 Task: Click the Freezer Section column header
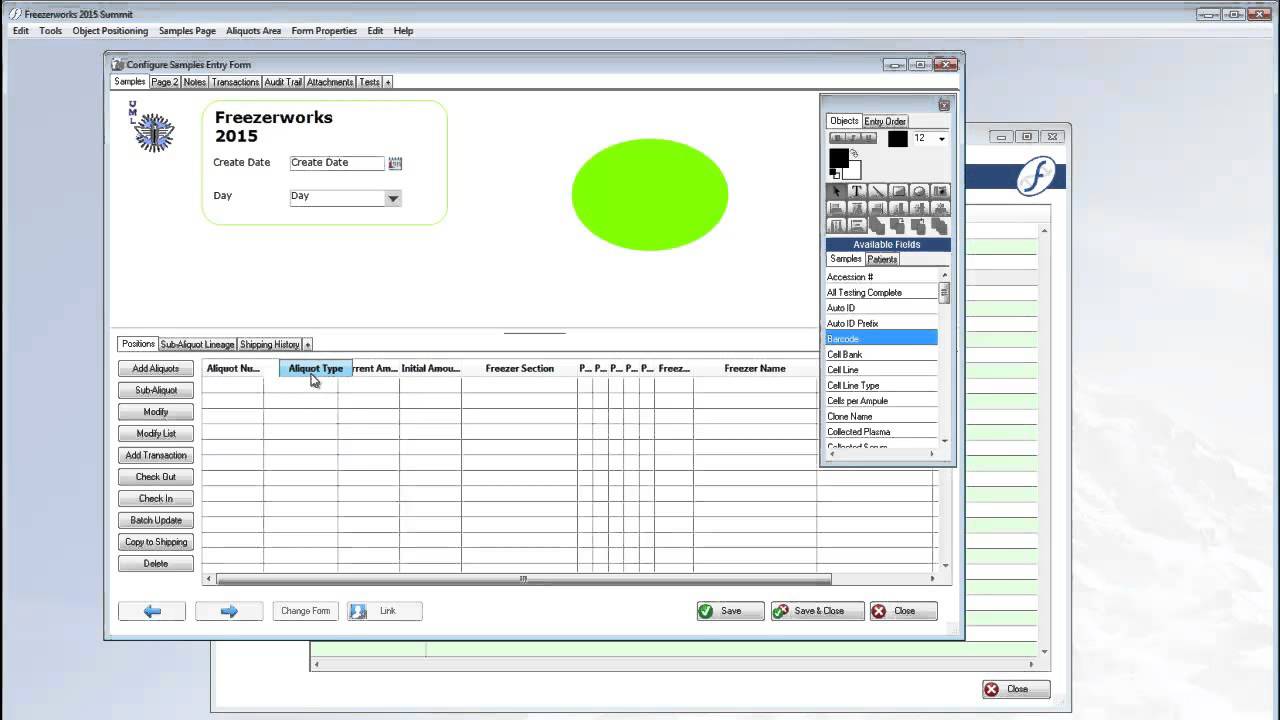520,368
